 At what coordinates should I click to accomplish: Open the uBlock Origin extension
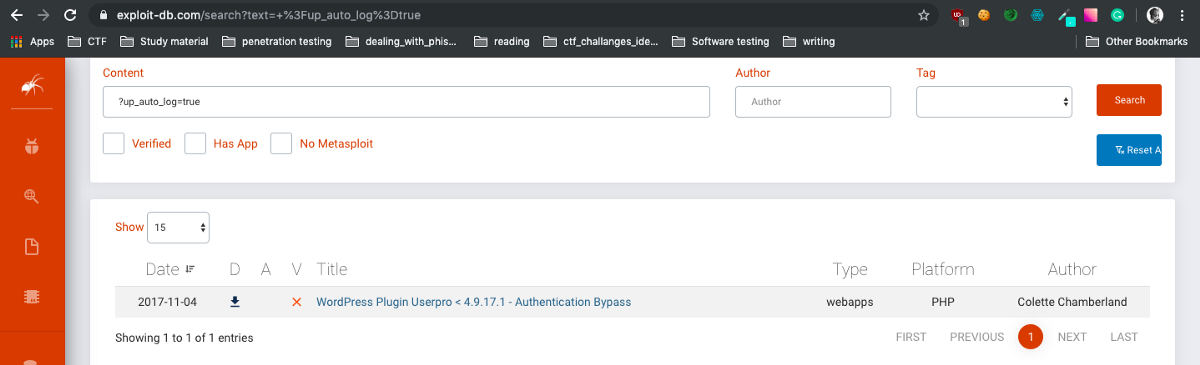959,16
